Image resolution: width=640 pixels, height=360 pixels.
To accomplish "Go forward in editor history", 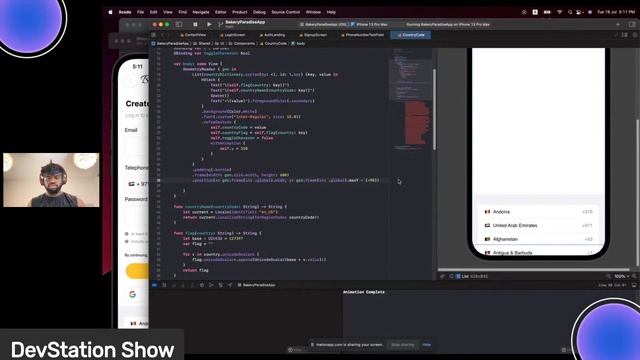I will point(169,35).
